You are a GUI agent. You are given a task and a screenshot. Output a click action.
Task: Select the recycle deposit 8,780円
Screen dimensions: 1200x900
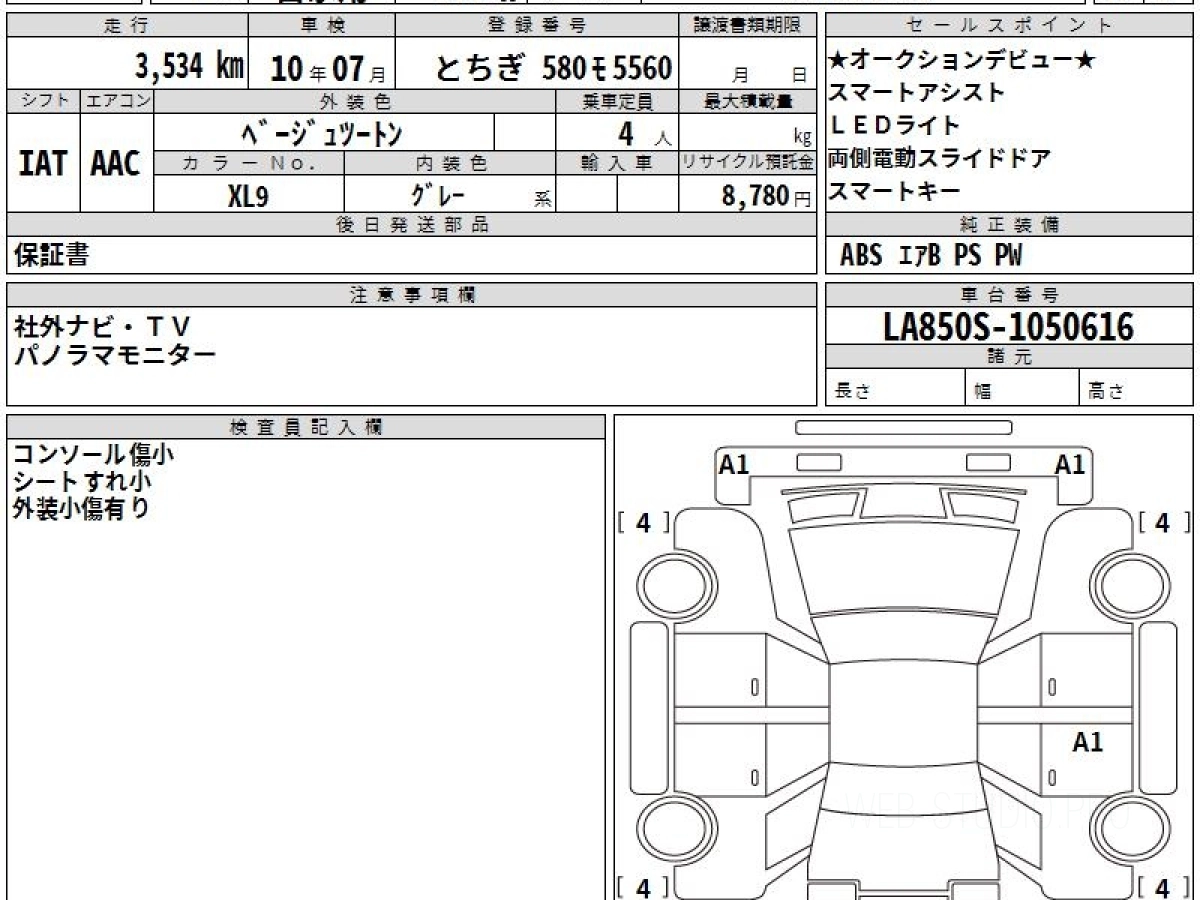coord(766,195)
